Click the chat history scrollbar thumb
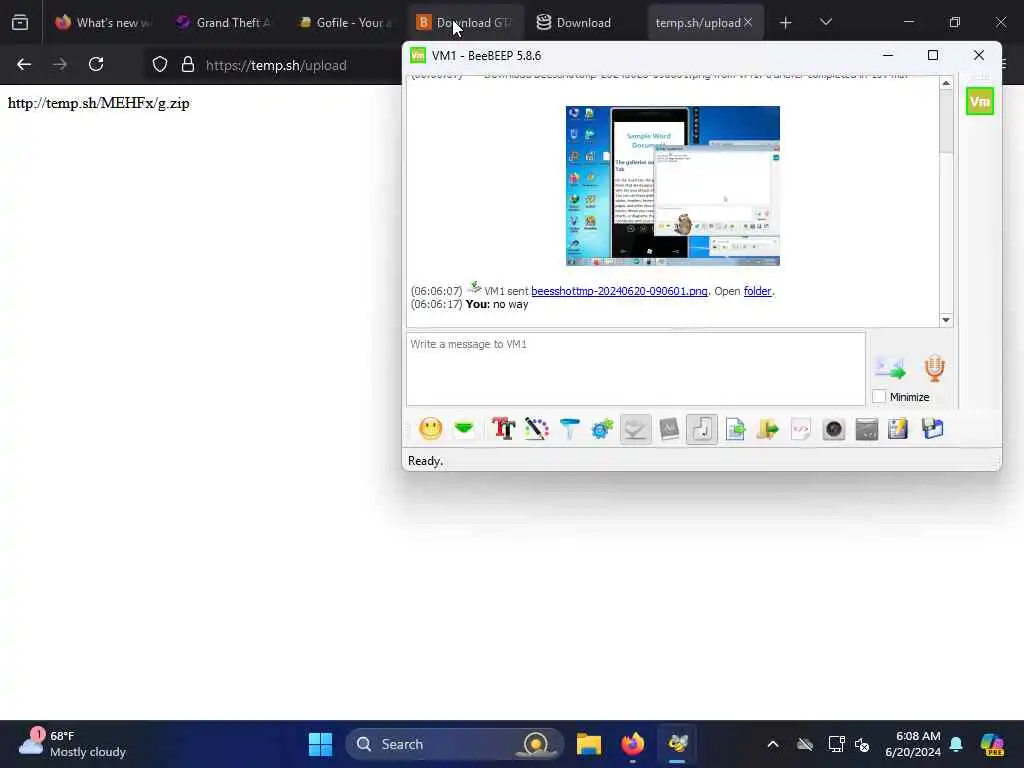 point(946,121)
